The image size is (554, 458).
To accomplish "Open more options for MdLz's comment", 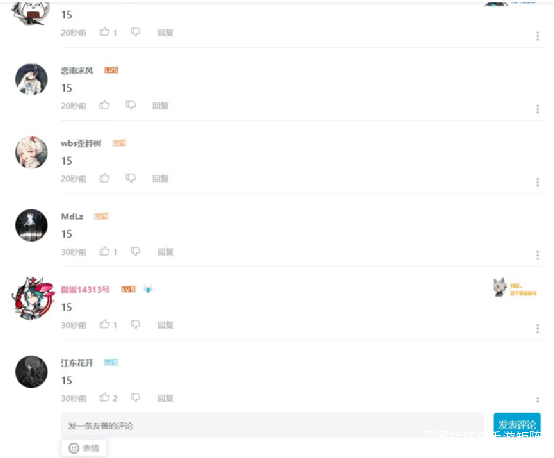I will [537, 255].
